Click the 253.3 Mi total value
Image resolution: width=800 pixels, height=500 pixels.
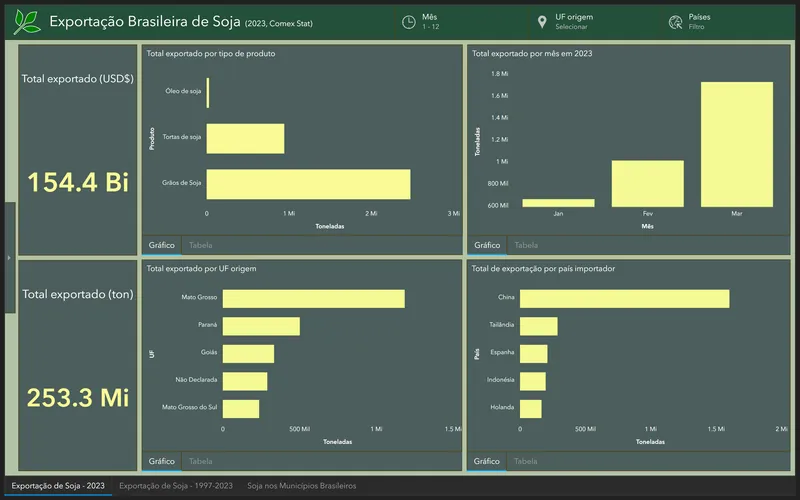78,398
